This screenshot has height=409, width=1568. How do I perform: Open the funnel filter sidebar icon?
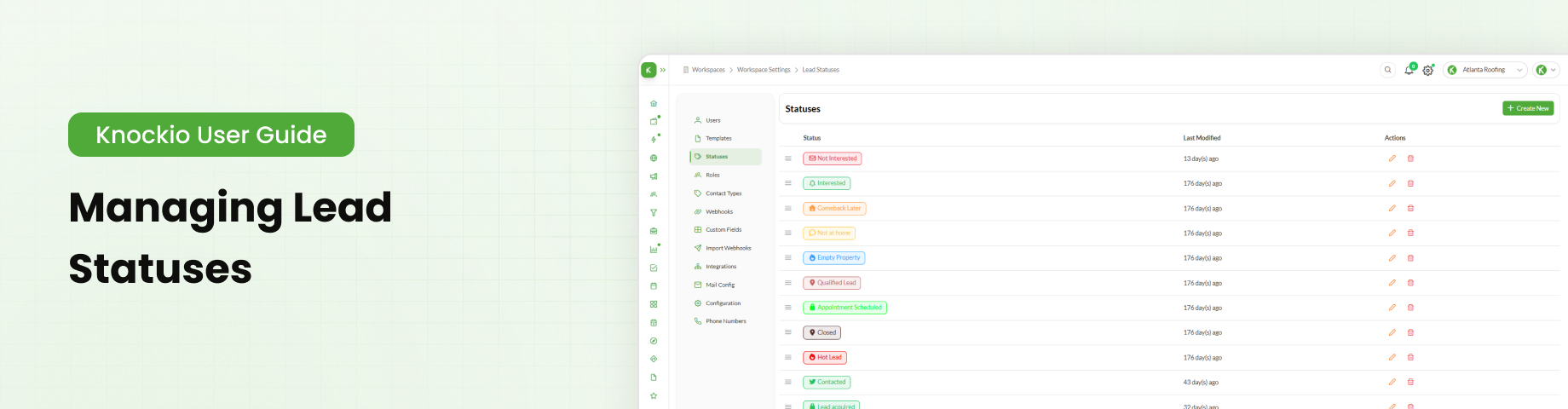coord(654,213)
